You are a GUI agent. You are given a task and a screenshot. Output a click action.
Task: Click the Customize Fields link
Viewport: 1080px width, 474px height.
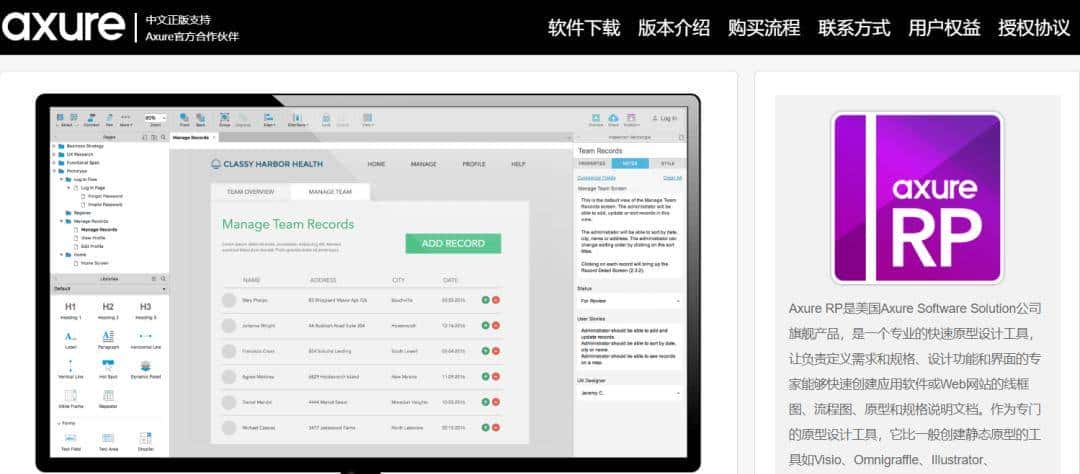click(596, 178)
